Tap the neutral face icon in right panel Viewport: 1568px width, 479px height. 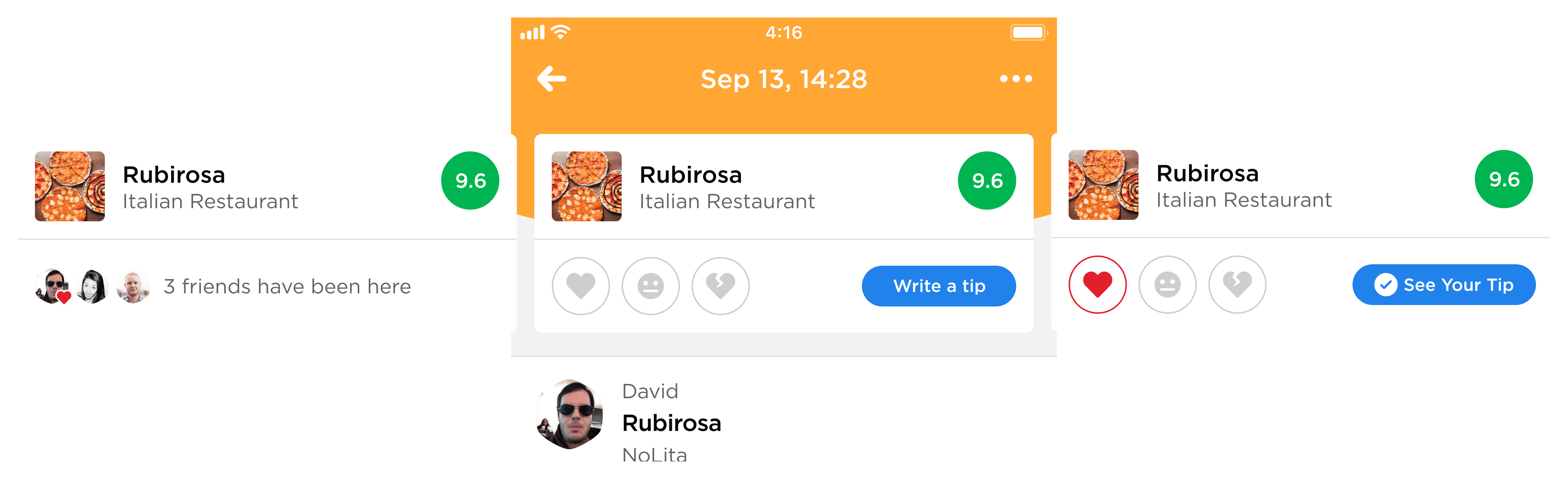point(1168,285)
